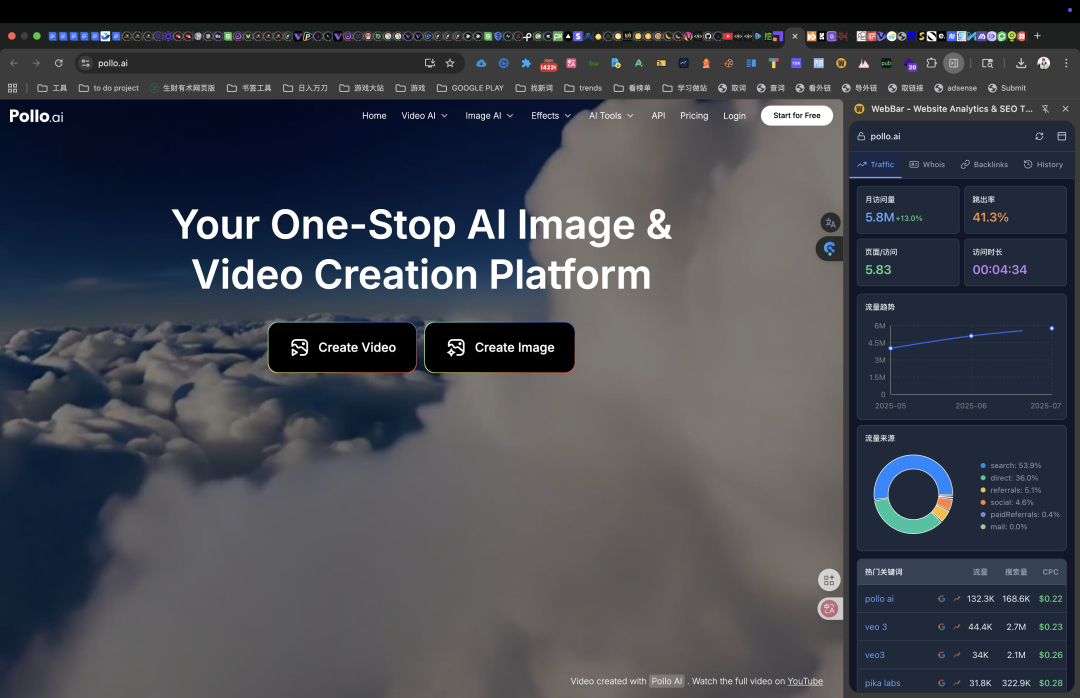
Task: Expand the AI Tools menu
Action: (611, 116)
